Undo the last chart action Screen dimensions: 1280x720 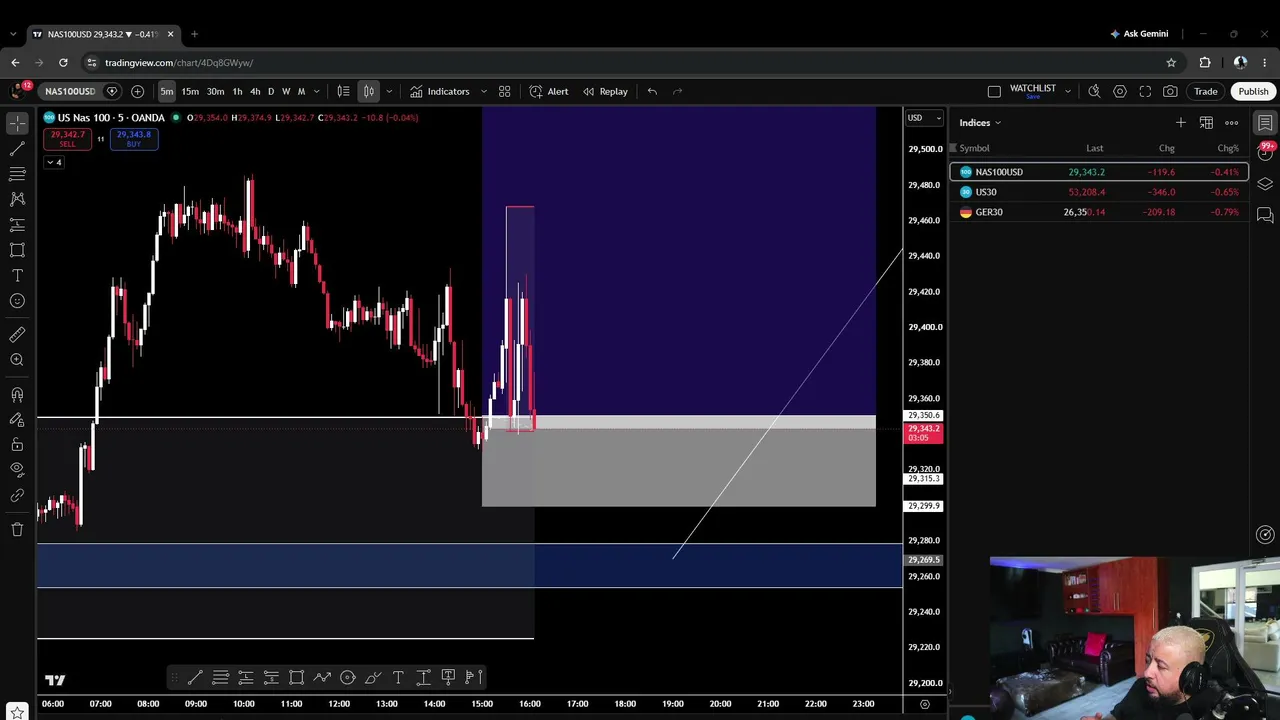[x=652, y=91]
